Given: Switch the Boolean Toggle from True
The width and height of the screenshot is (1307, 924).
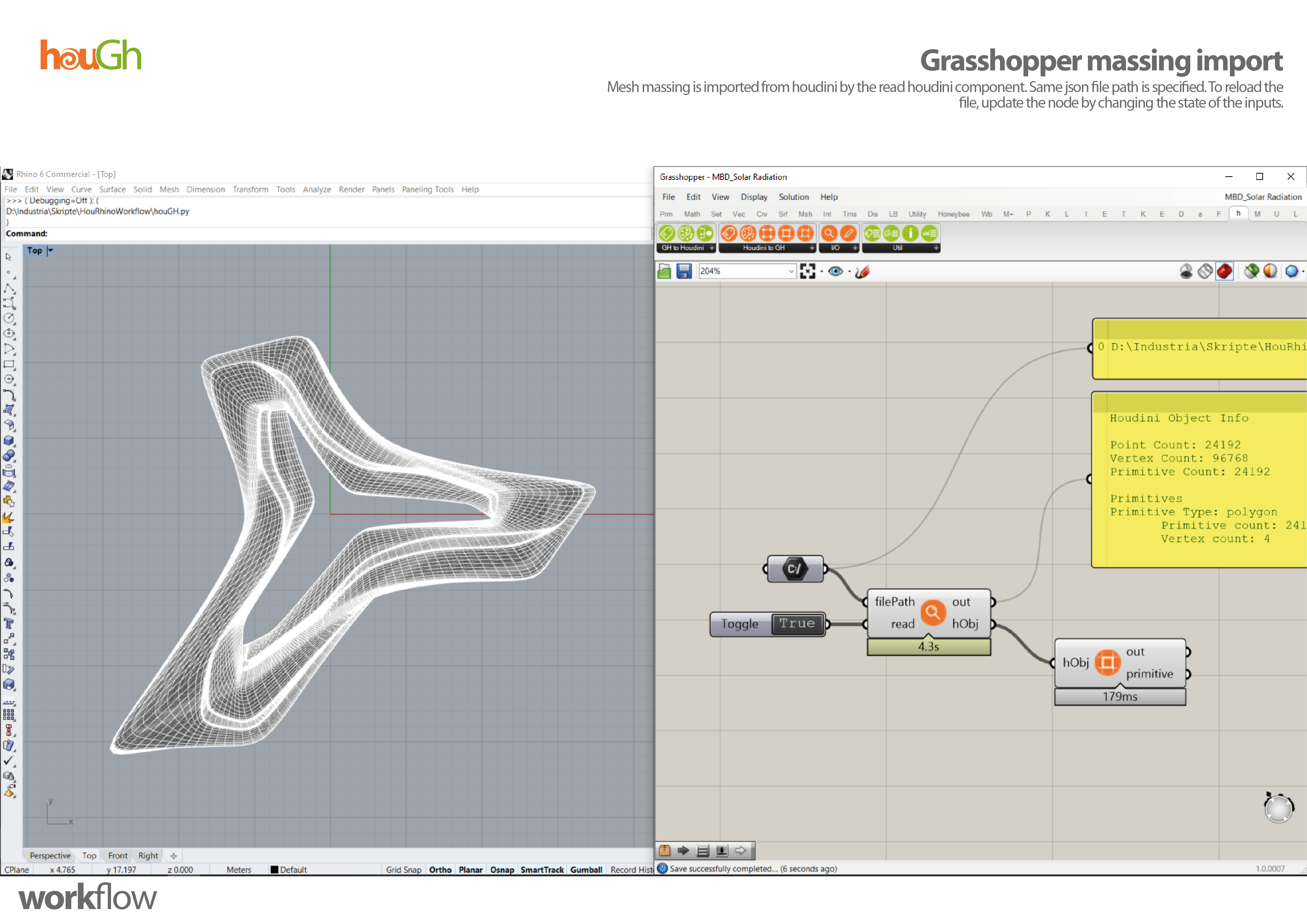Looking at the screenshot, I should point(797,623).
